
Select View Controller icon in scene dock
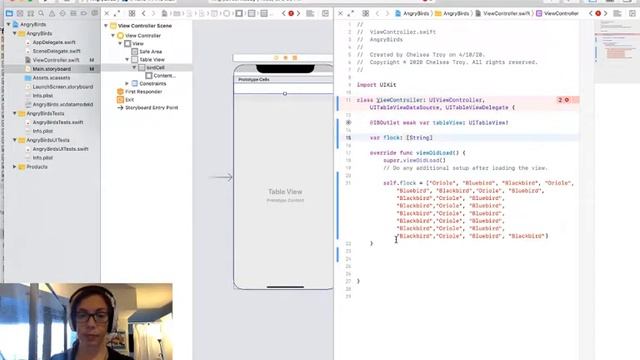click(x=276, y=58)
